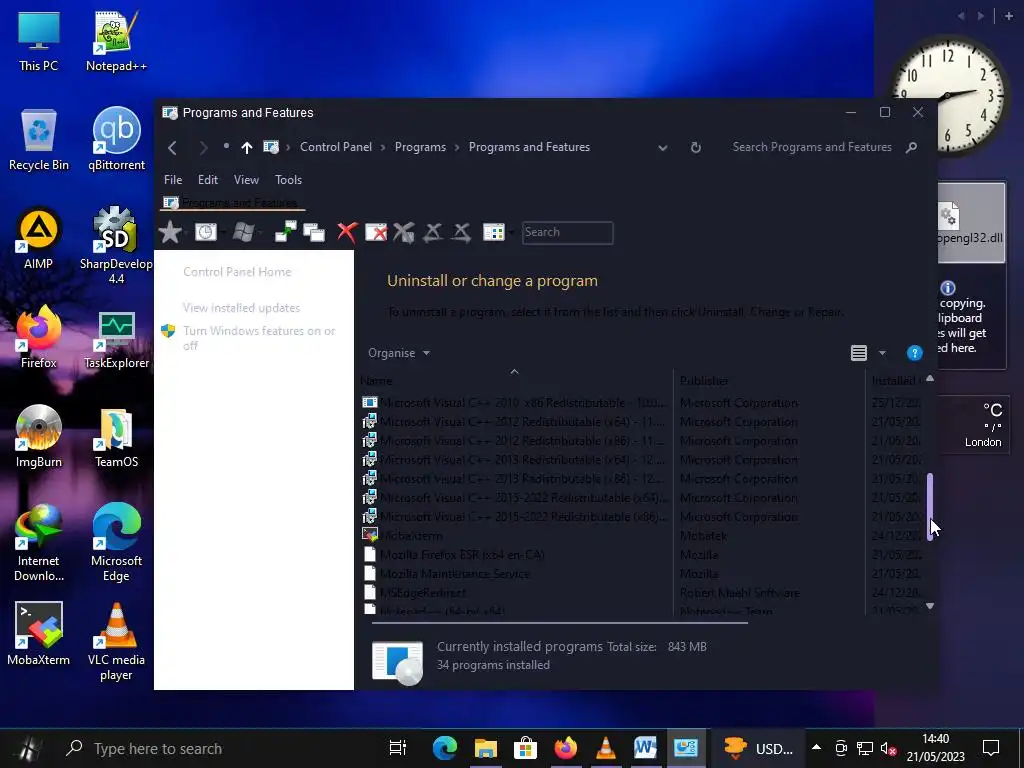Click the AIMP desktop icon
Screen dimensions: 1024x768
(x=39, y=238)
